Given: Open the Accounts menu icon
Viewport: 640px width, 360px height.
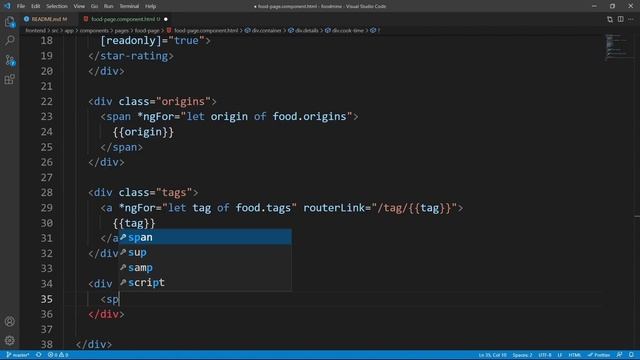Looking at the screenshot, I should pyautogui.click(x=9, y=322).
